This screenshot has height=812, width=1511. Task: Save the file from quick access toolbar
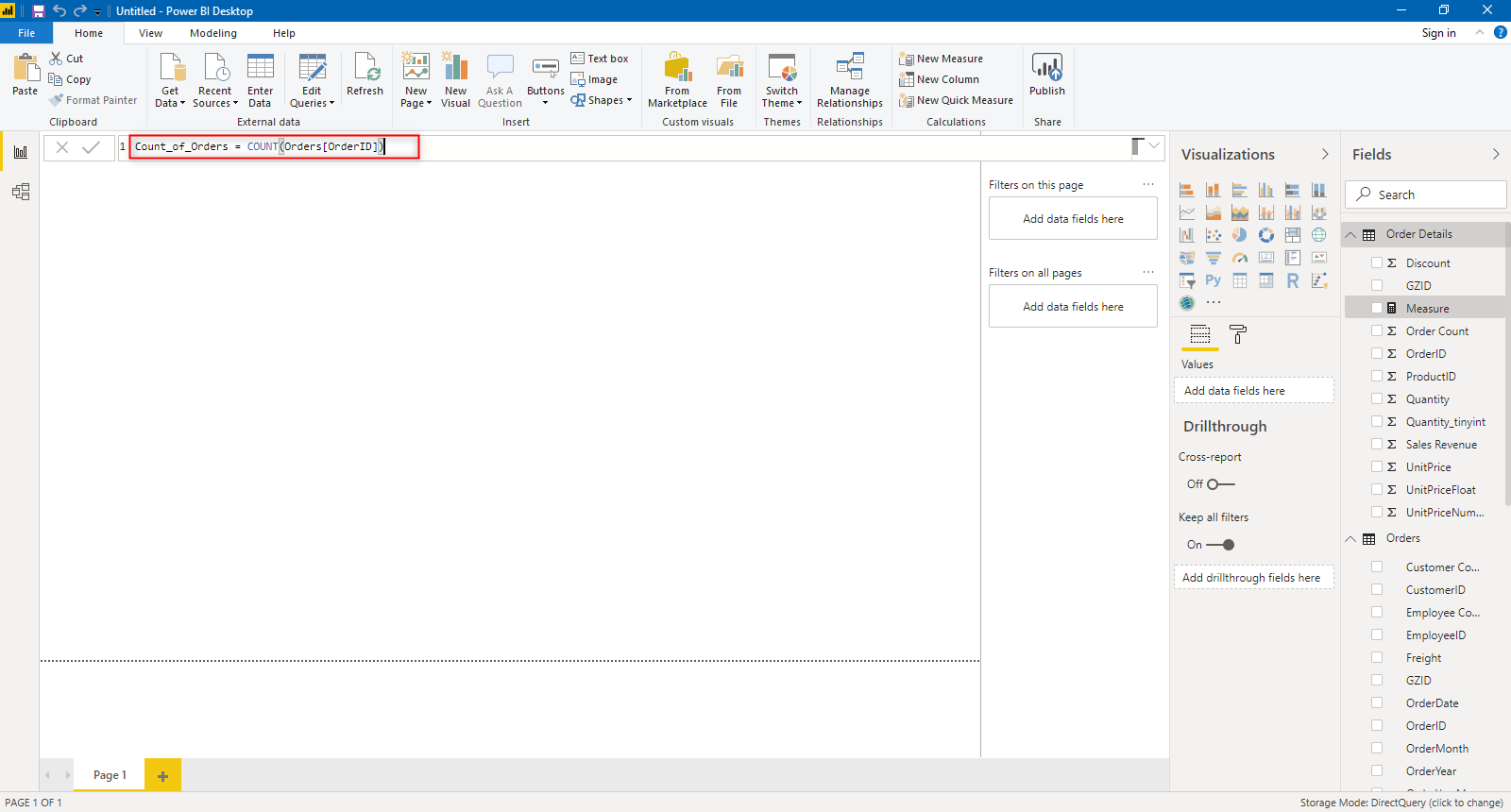[39, 11]
